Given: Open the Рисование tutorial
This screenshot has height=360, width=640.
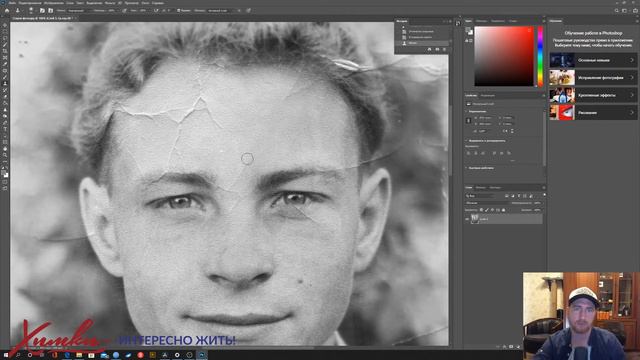Looking at the screenshot, I should (x=593, y=113).
